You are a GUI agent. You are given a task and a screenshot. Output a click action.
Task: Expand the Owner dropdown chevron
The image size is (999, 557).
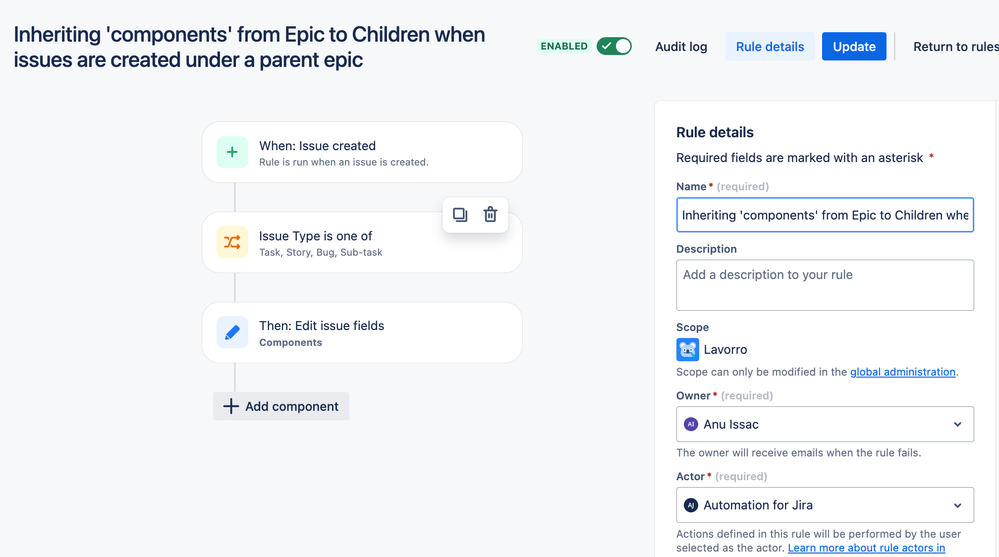click(957, 424)
